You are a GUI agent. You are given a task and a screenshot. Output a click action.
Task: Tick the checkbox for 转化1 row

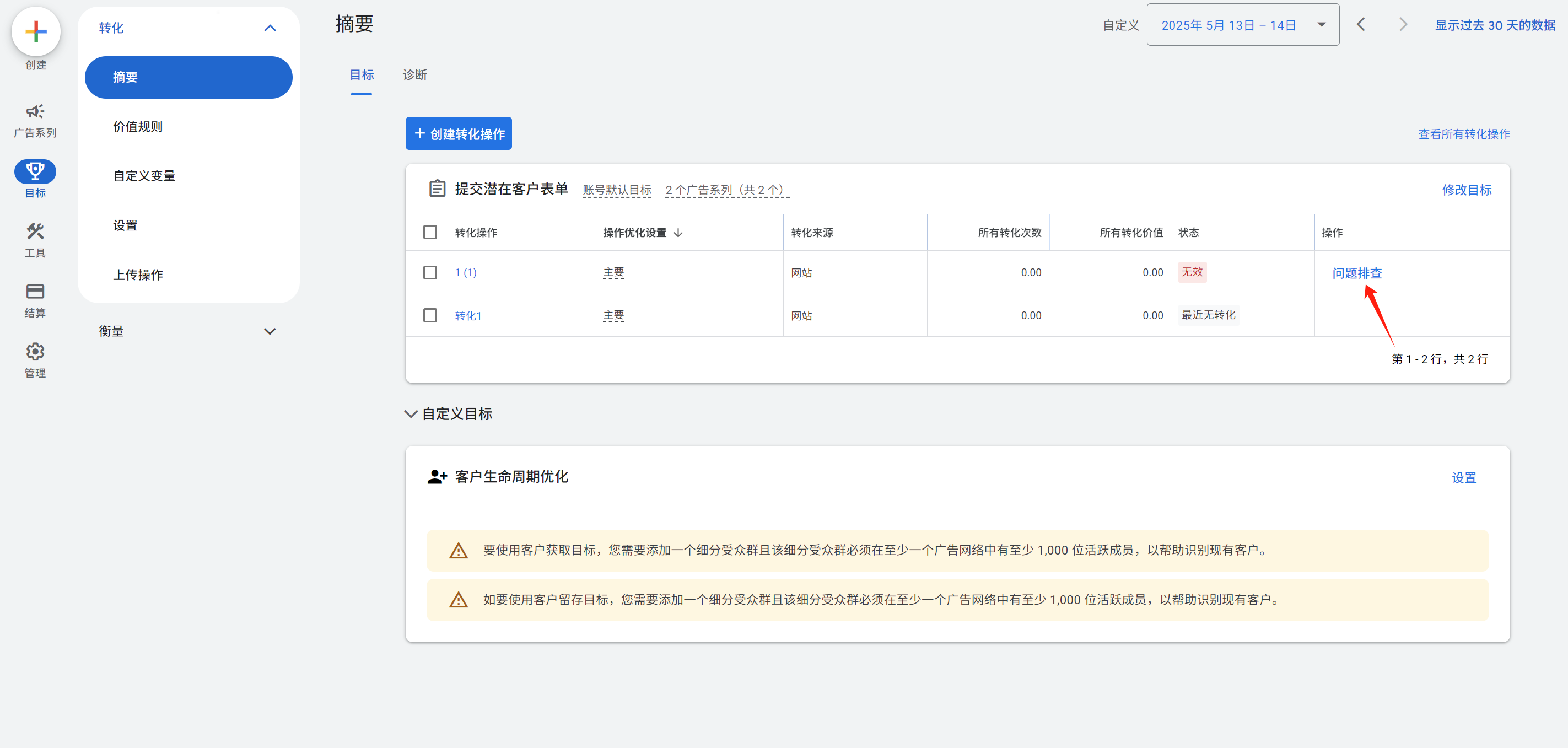coord(430,315)
